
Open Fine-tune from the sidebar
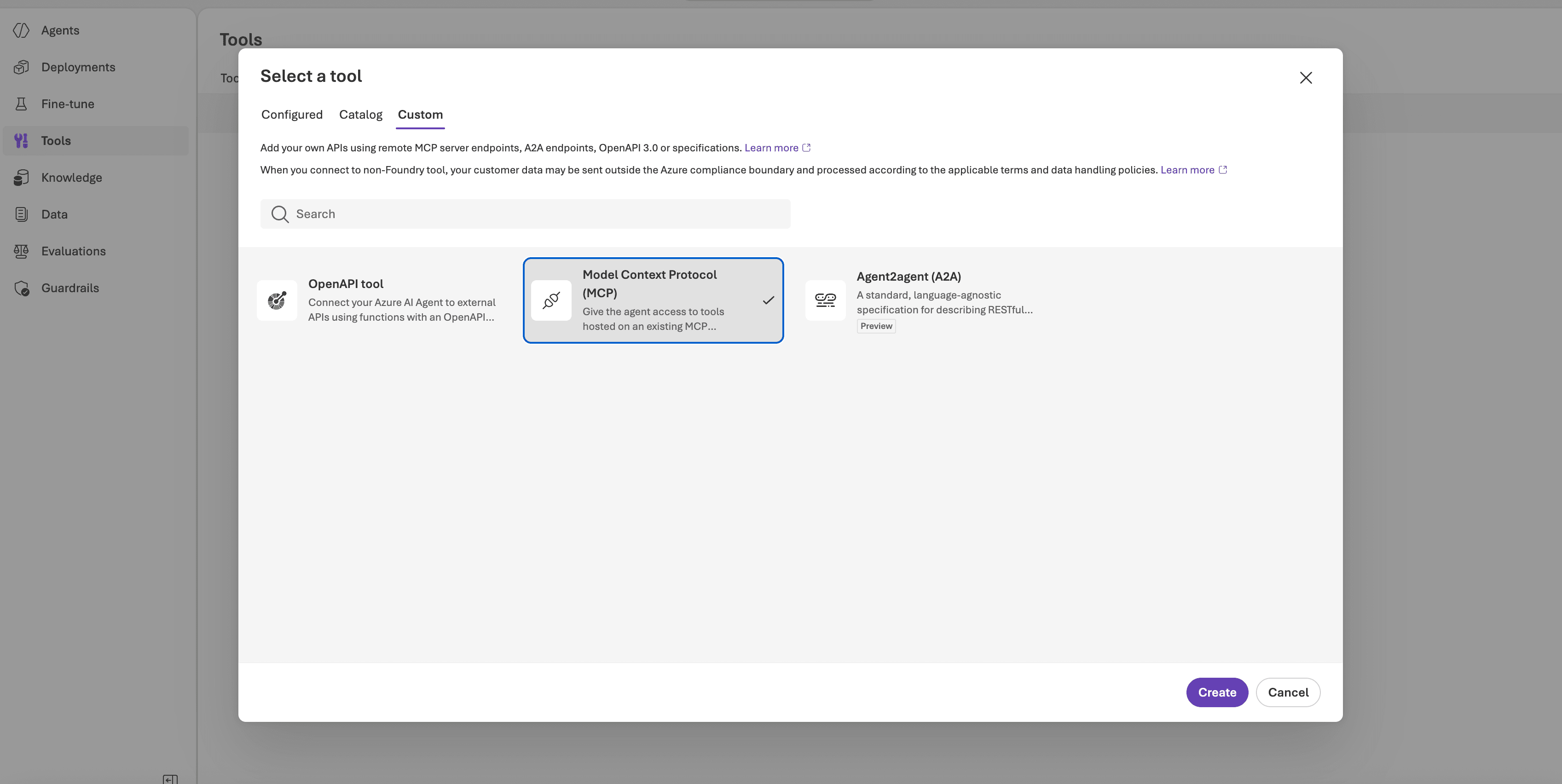(96, 104)
